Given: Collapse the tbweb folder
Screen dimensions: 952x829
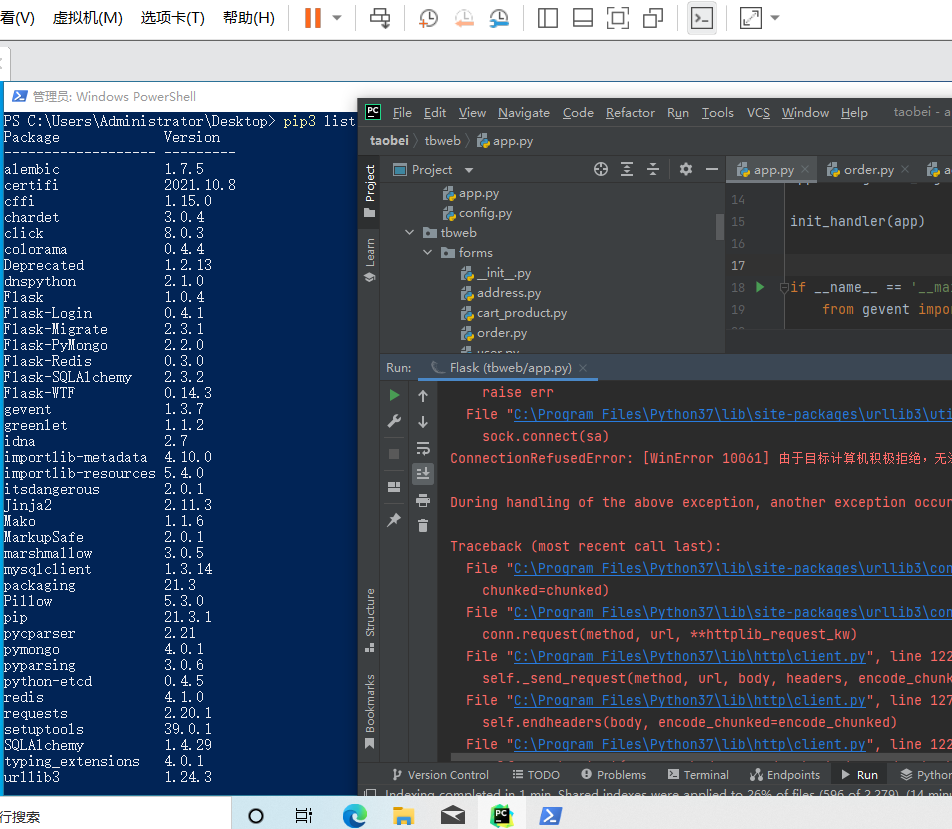Looking at the screenshot, I should (x=410, y=233).
